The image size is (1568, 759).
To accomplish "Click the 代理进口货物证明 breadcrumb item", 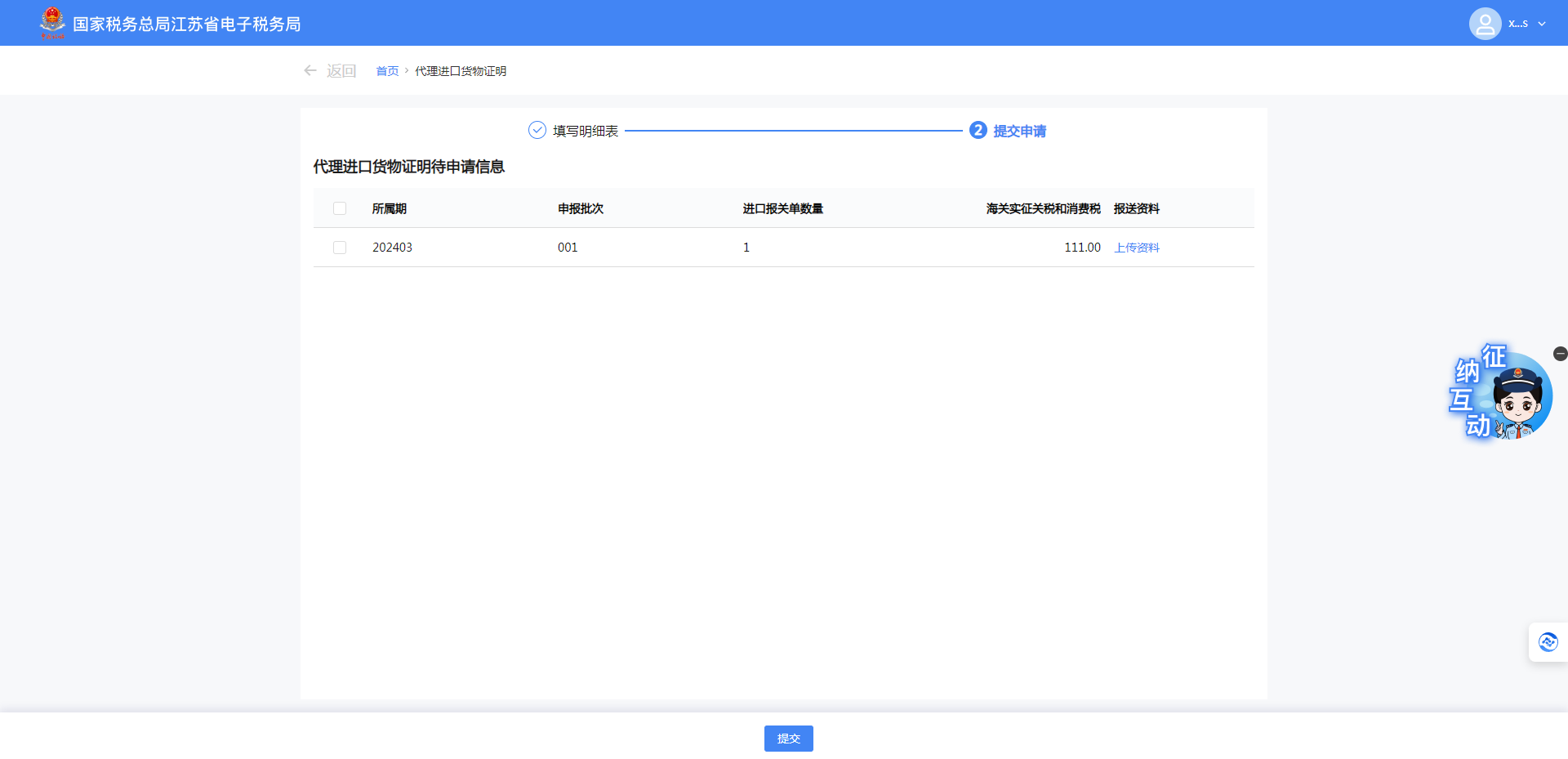I will coord(461,71).
